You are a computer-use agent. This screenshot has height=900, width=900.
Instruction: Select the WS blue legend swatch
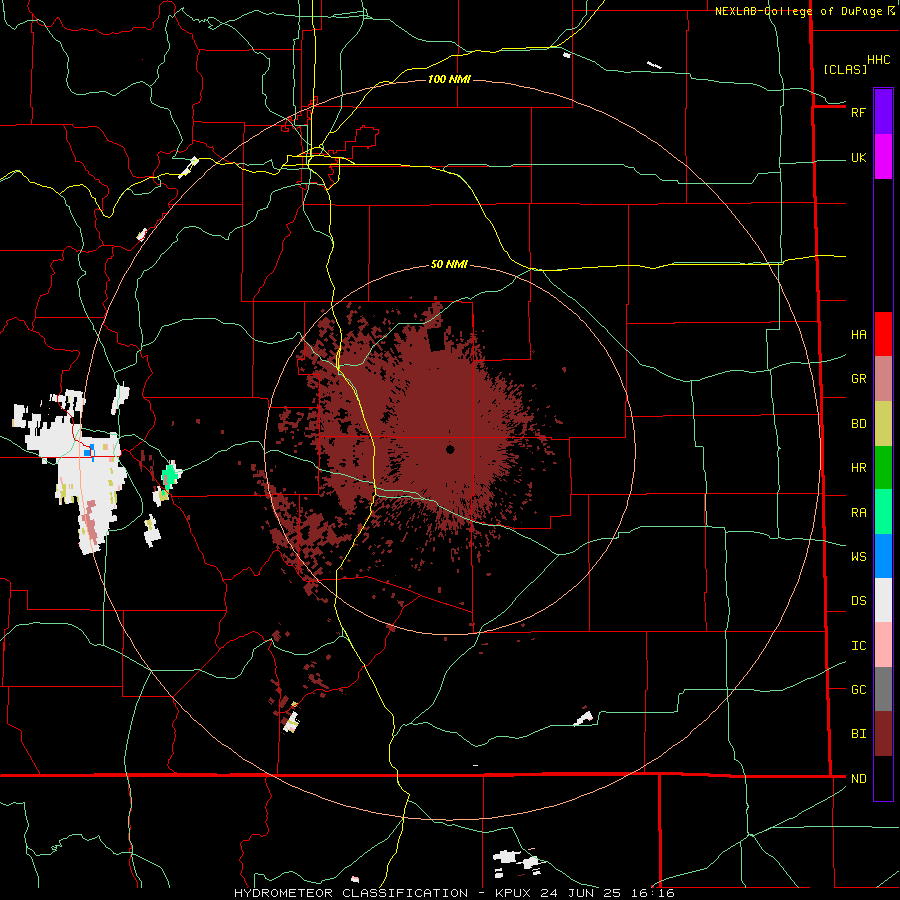point(883,556)
